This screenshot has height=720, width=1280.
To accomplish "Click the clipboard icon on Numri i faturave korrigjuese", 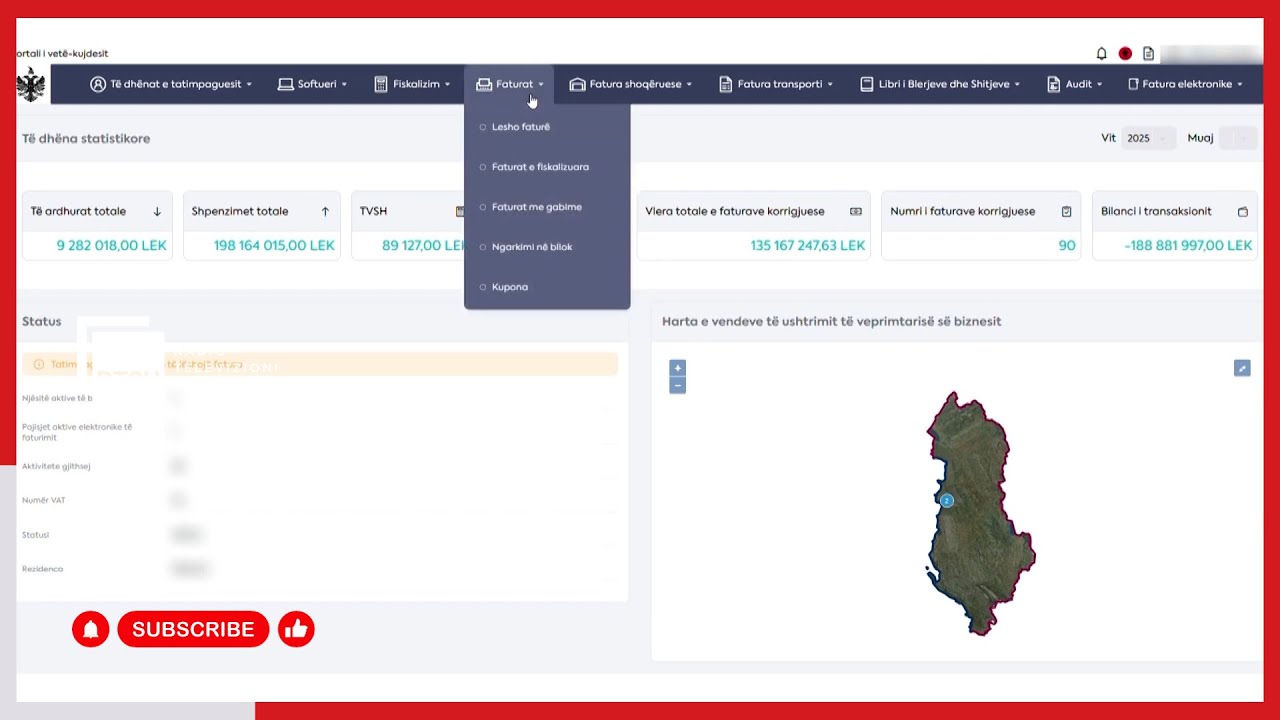I will [1066, 212].
